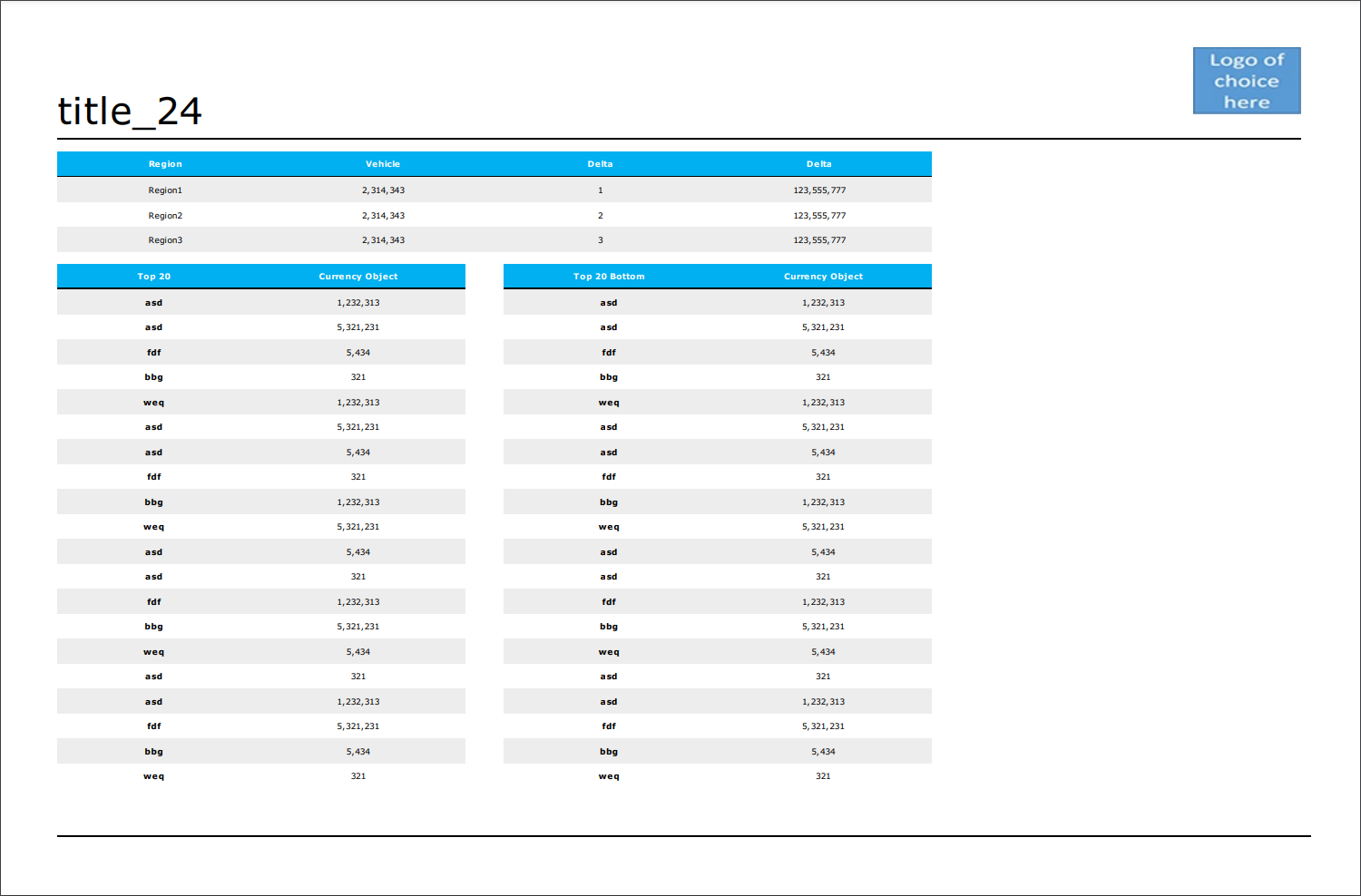Select the Region3 cell
1361x896 pixels.
click(x=165, y=240)
